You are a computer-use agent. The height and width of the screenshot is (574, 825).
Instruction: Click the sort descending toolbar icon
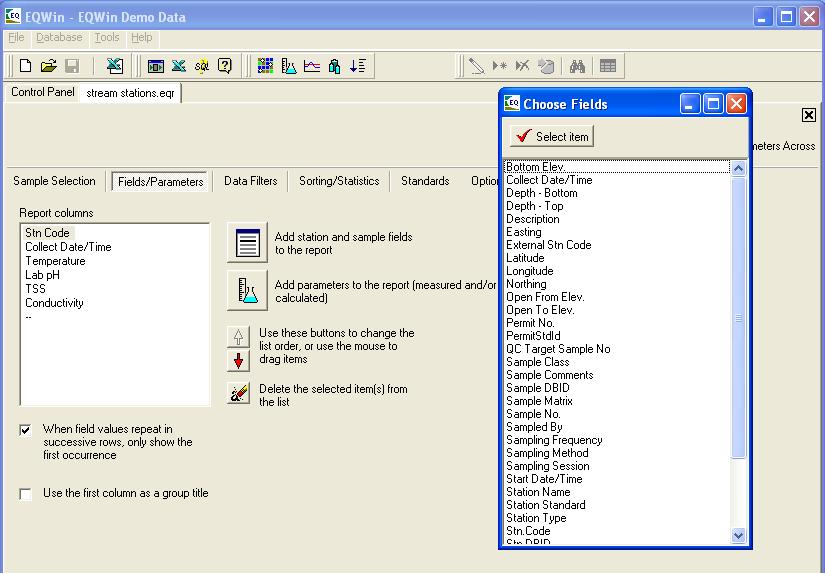[358, 66]
